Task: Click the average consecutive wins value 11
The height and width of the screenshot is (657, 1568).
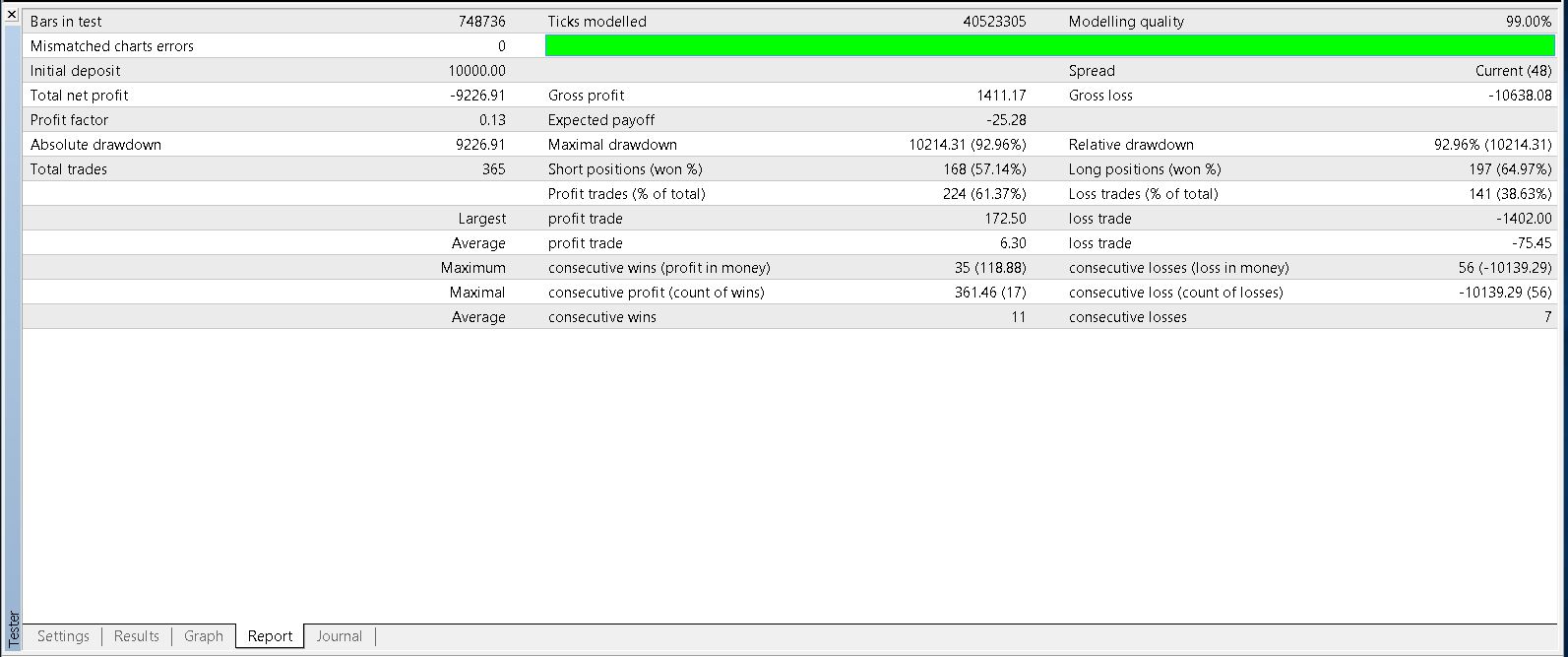Action: click(x=1018, y=317)
